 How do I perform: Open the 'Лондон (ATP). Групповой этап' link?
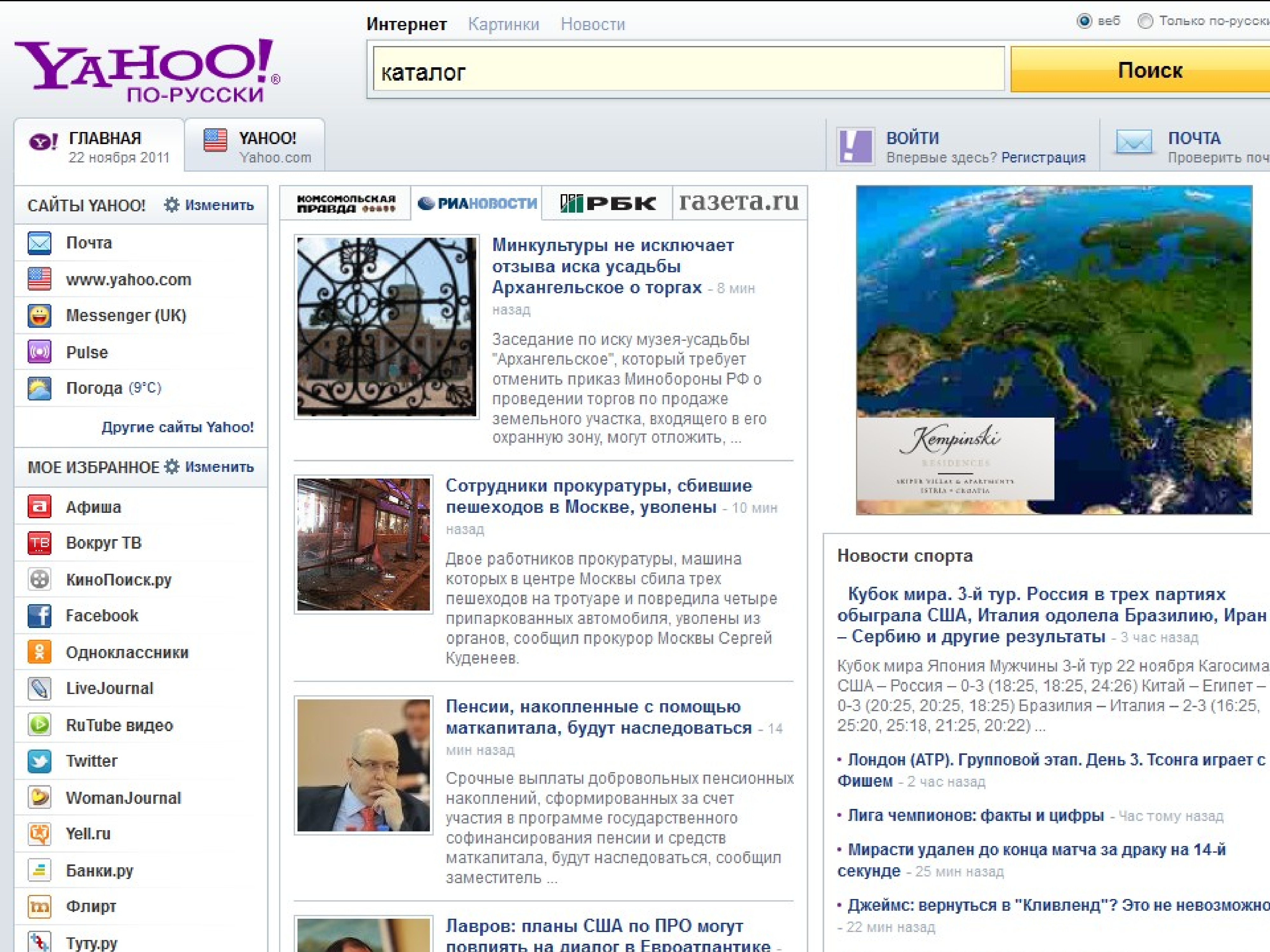[1051, 770]
